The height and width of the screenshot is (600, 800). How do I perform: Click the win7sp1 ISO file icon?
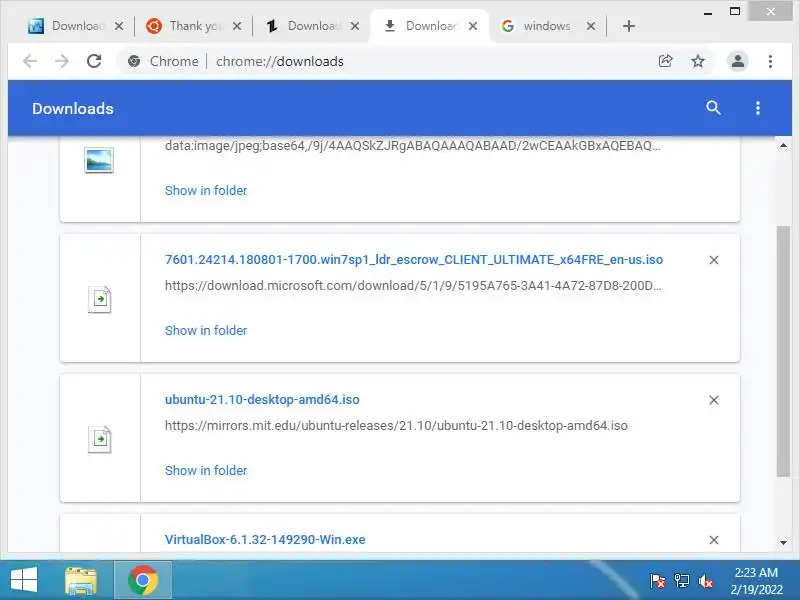click(x=99, y=299)
